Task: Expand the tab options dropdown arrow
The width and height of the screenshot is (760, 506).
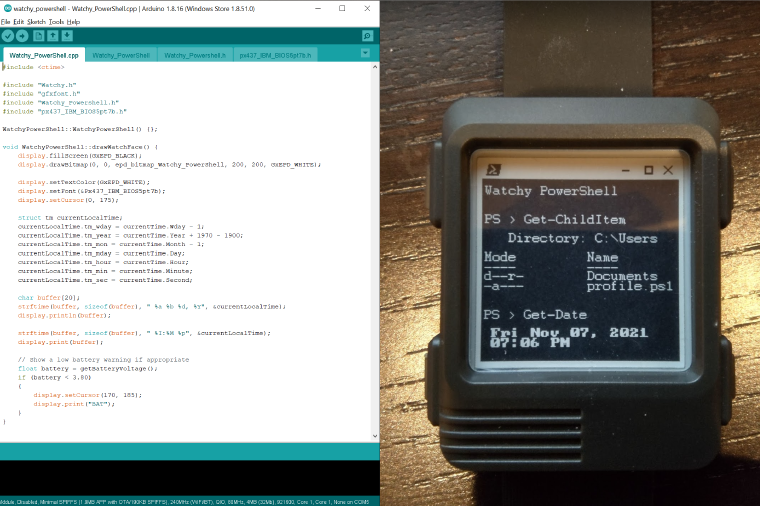Action: click(365, 53)
